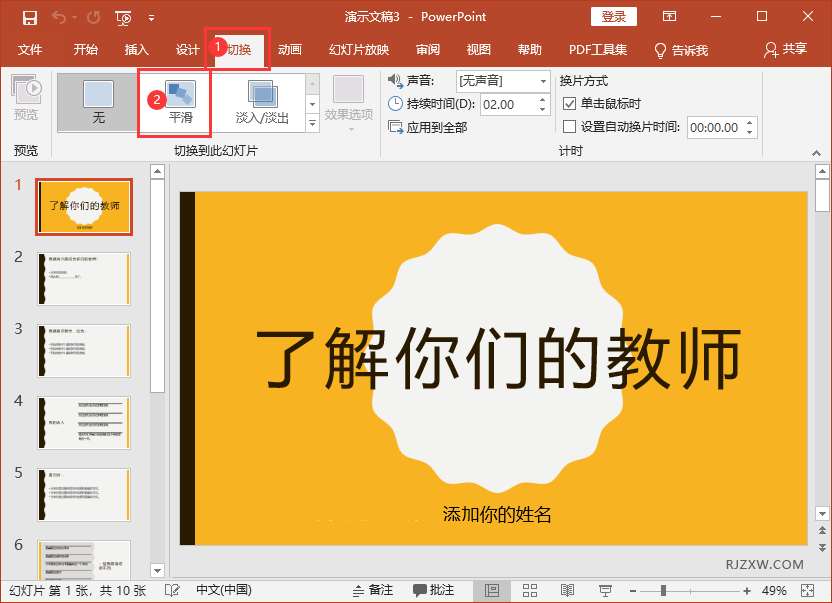Apply the 淡入/淡出 transition
832x603 pixels.
(x=262, y=102)
